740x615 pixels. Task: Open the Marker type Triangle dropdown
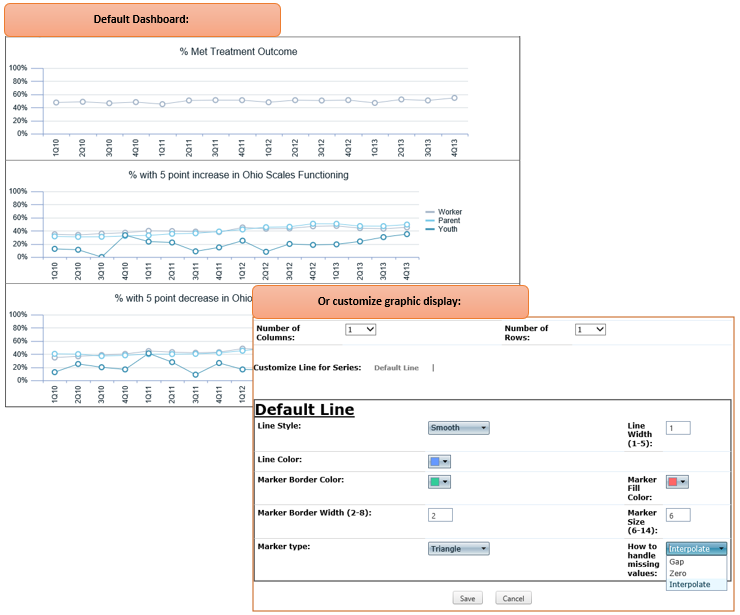[458, 548]
